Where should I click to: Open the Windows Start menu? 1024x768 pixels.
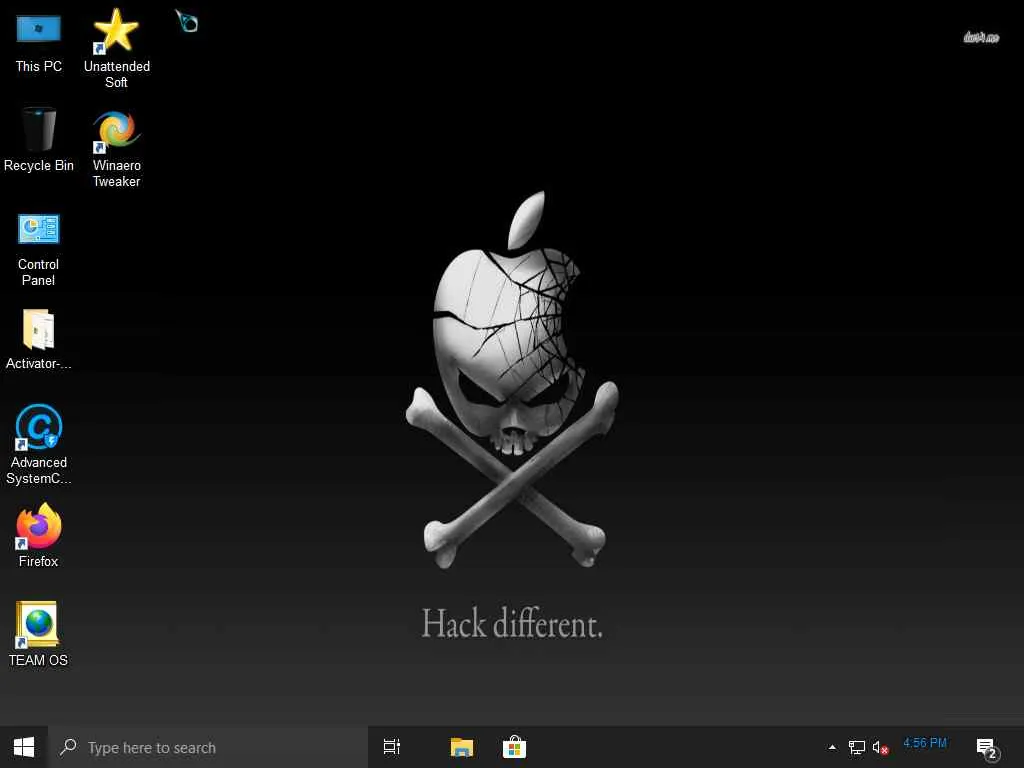24,747
